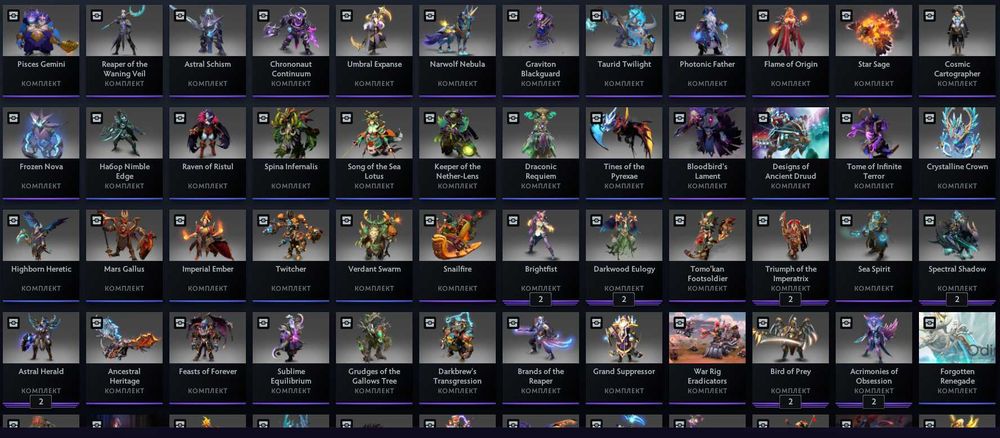The height and width of the screenshot is (438, 1000).
Task: Select the Star Sage set thumbnail
Action: click(x=874, y=31)
